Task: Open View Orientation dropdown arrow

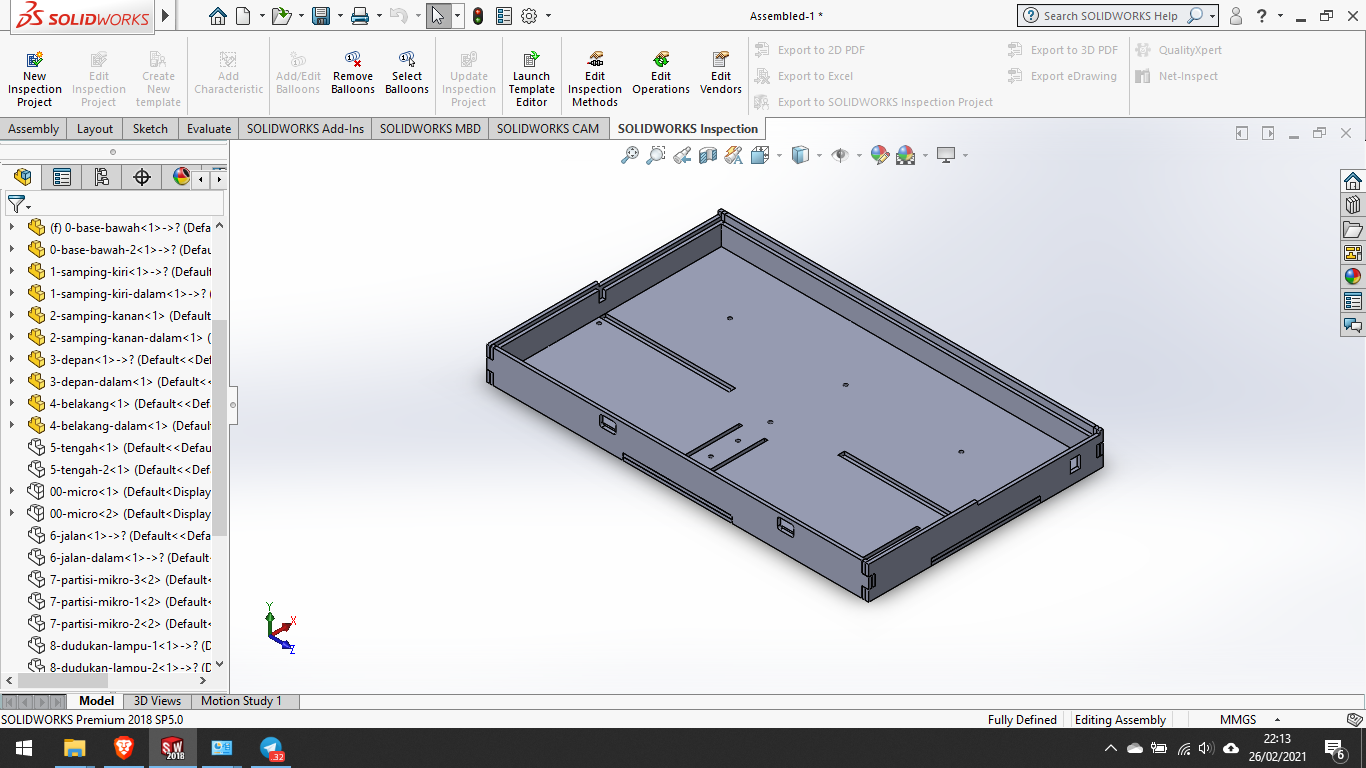Action: [x=779, y=155]
